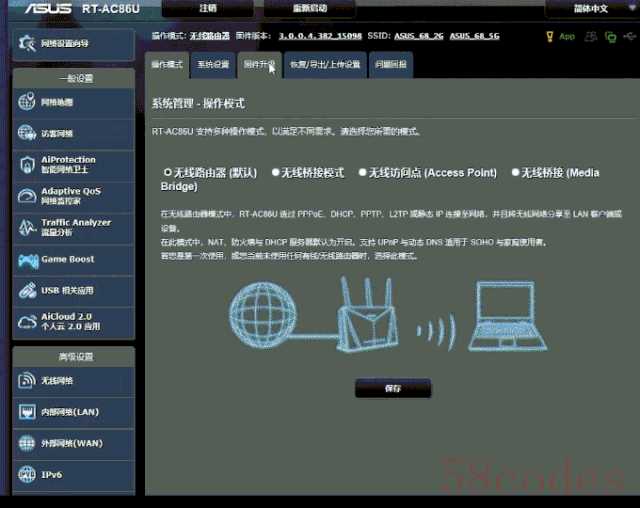Click the 无线路由器 operation mode link
This screenshot has height=508, width=640.
pos(209,36)
